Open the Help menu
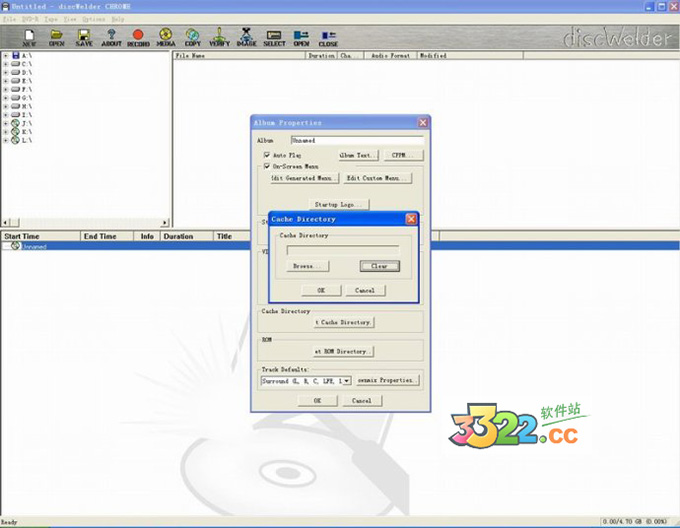 [x=118, y=19]
